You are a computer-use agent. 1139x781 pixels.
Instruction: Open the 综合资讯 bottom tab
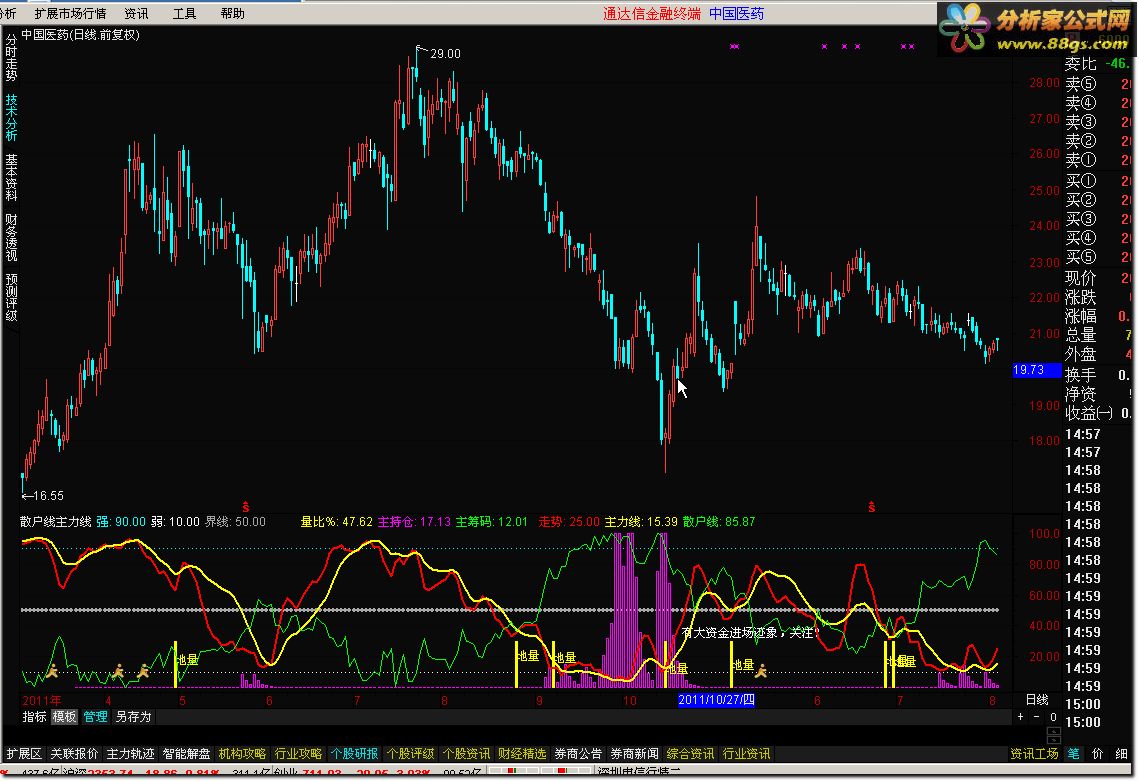690,754
